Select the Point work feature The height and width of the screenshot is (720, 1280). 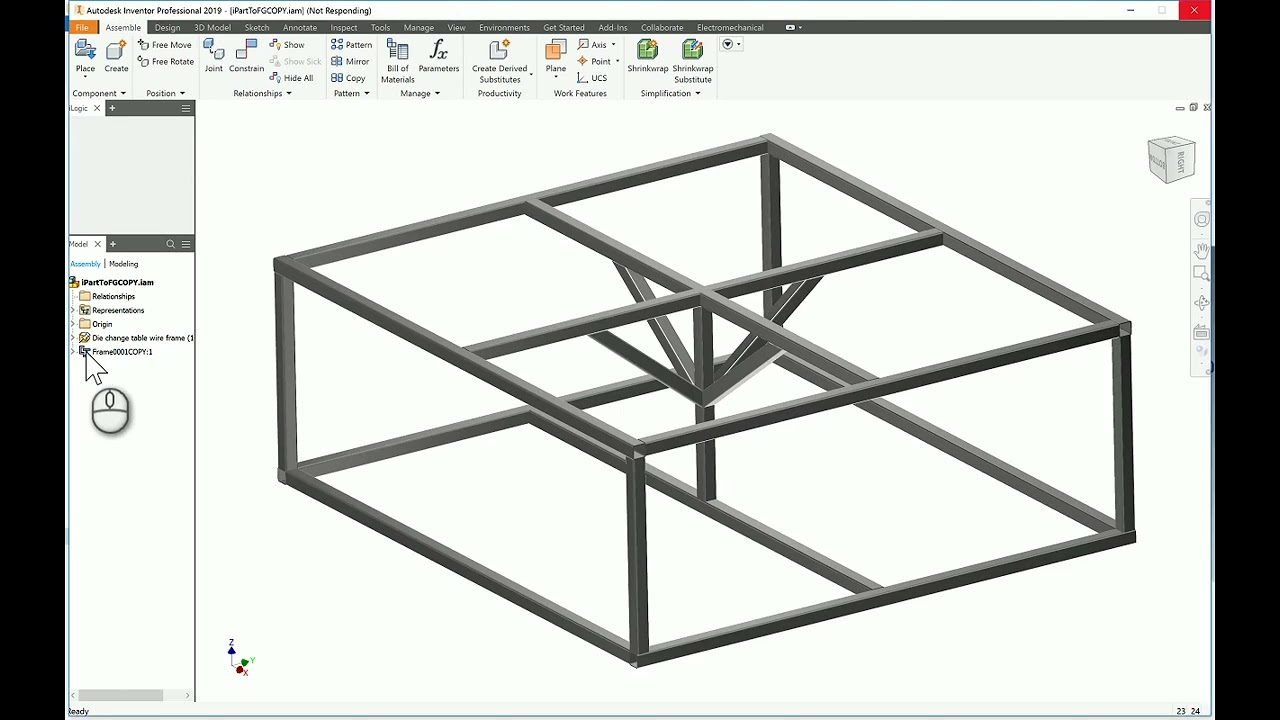click(x=594, y=62)
